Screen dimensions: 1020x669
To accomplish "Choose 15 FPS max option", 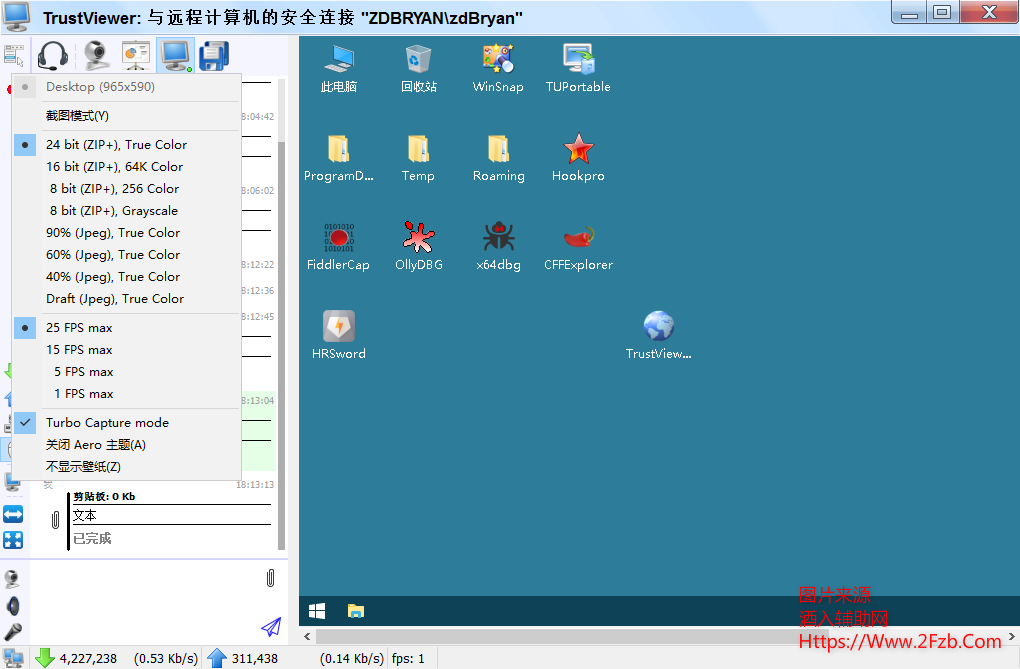I will (127, 350).
